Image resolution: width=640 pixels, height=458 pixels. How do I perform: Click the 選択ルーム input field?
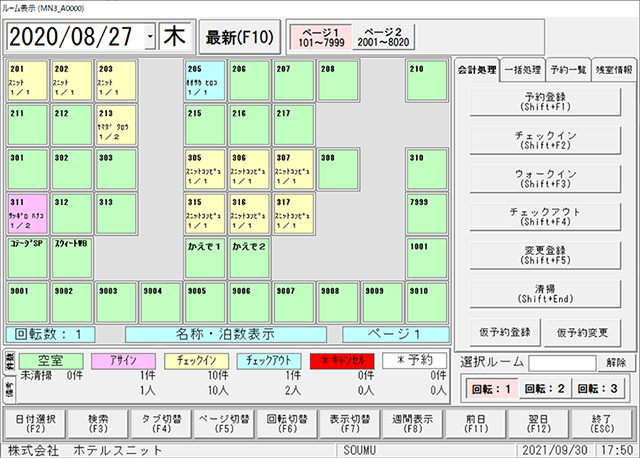[x=562, y=362]
